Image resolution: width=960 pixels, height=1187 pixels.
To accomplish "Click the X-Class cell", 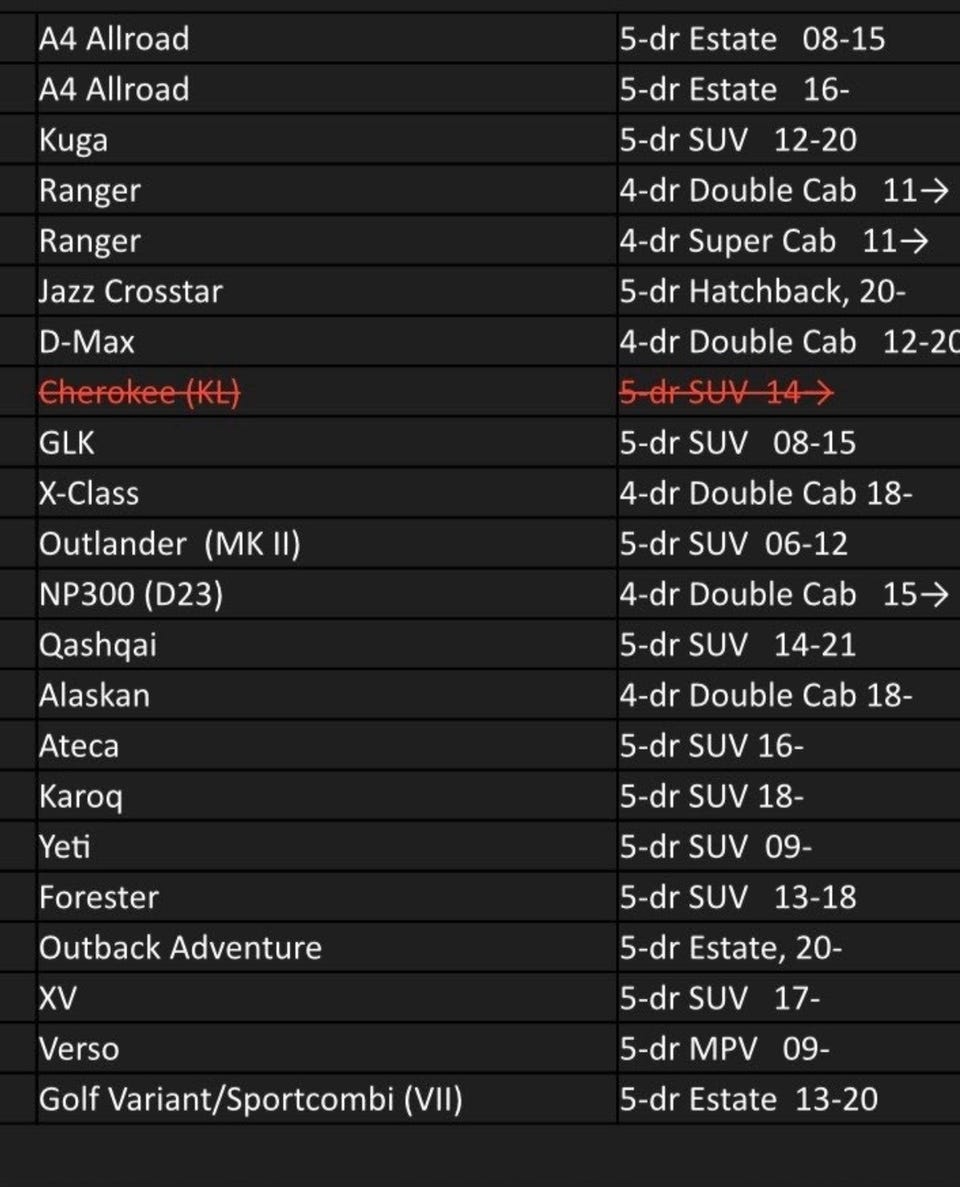I will 89,494.
